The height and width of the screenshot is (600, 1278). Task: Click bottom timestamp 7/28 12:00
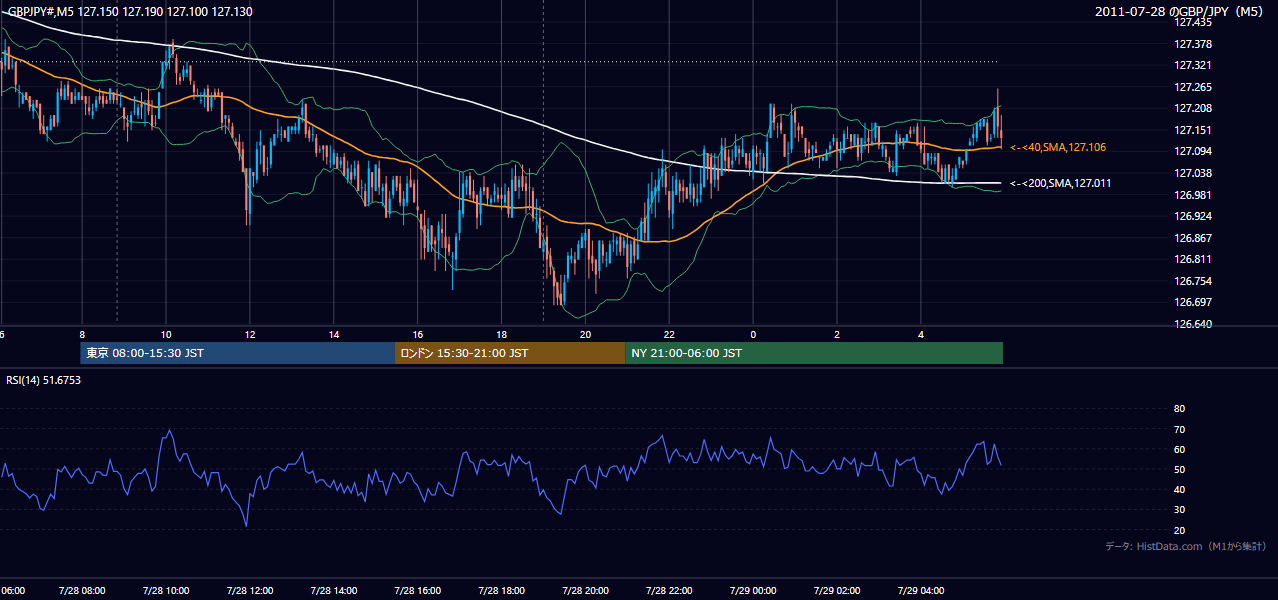(250, 590)
